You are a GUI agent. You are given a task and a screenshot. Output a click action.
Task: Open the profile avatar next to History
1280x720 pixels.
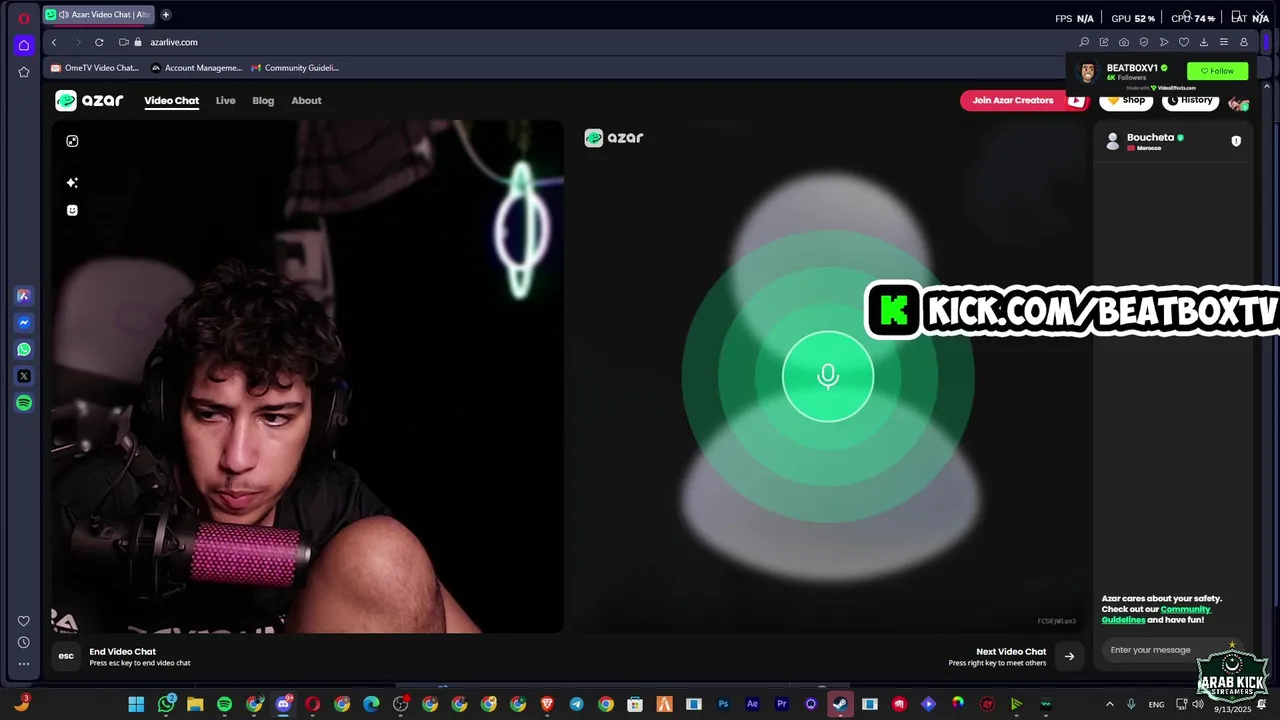pyautogui.click(x=1238, y=102)
